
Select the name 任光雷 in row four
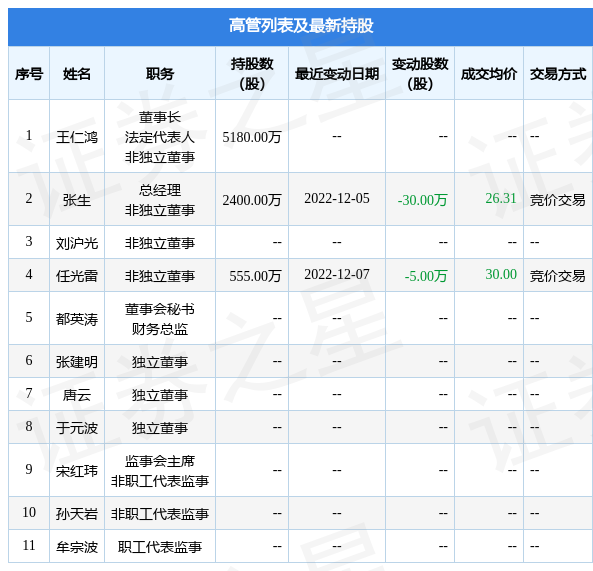77,276
